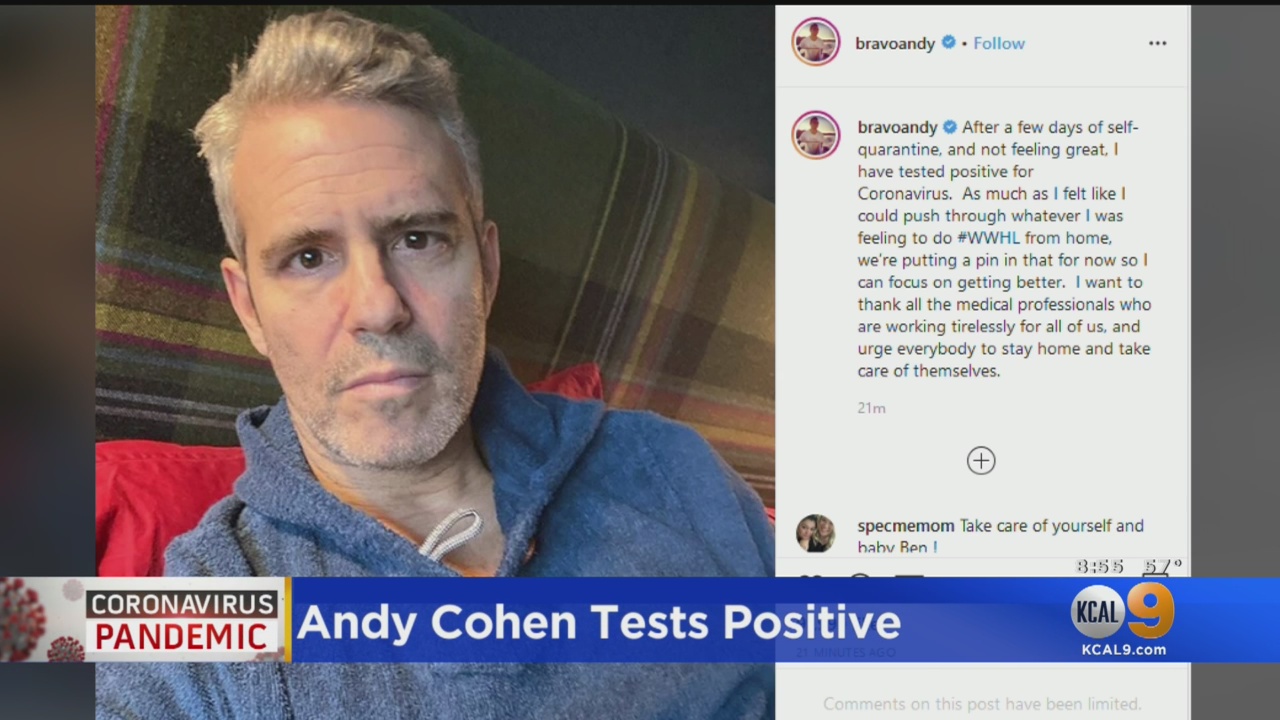Open bravoandy's profile picture in the post header
Viewport: 1280px width, 720px height.
click(x=816, y=42)
